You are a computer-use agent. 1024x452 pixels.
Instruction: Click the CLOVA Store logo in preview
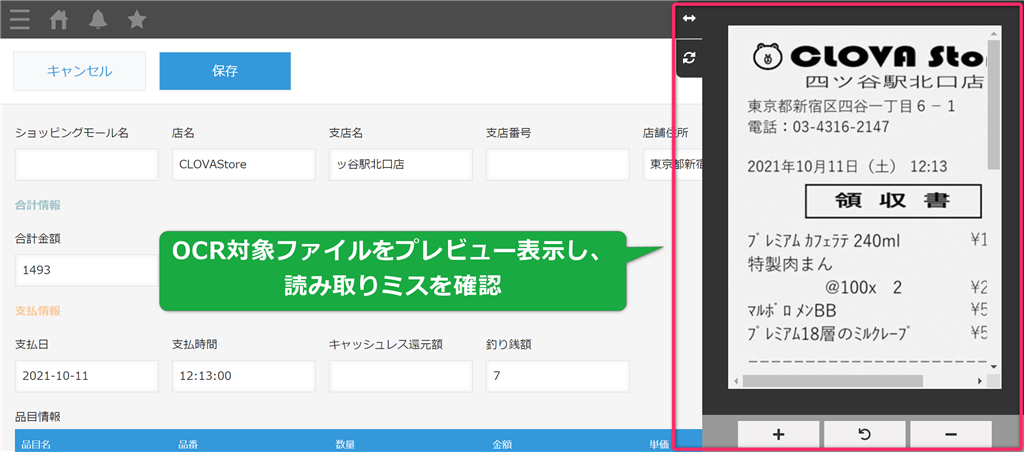tap(871, 57)
